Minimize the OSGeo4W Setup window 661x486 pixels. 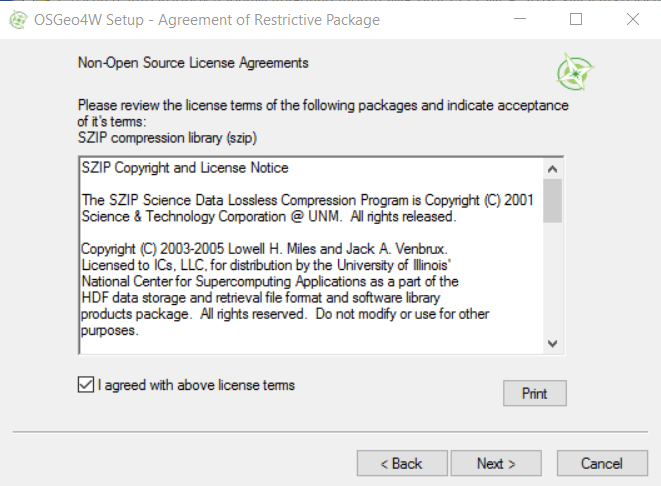click(520, 19)
